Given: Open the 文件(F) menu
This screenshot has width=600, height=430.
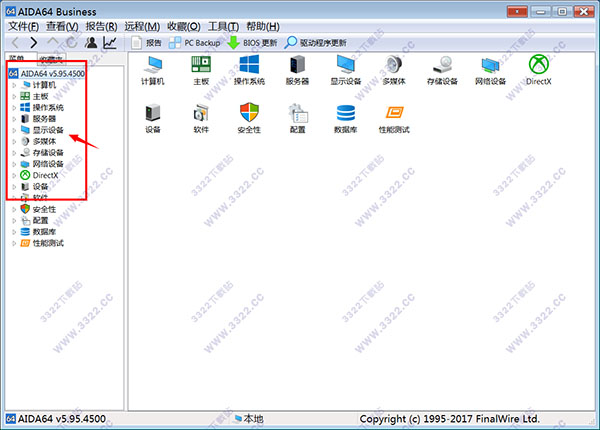Looking at the screenshot, I should click(24, 26).
